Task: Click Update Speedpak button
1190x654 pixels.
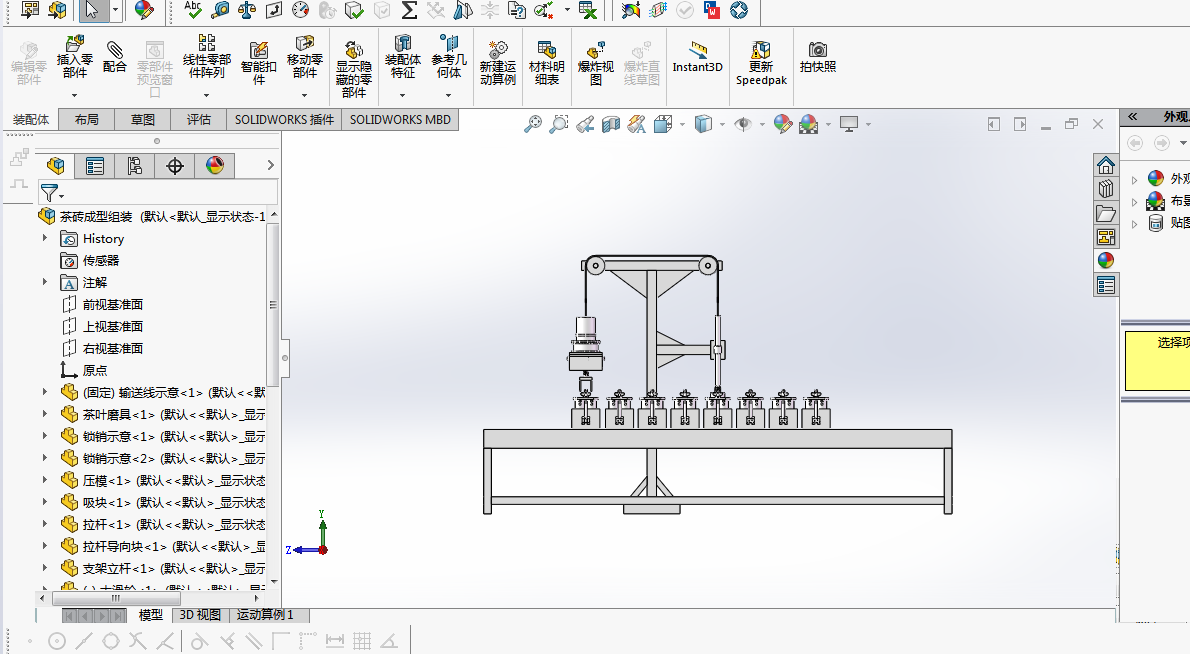Action: 761,62
